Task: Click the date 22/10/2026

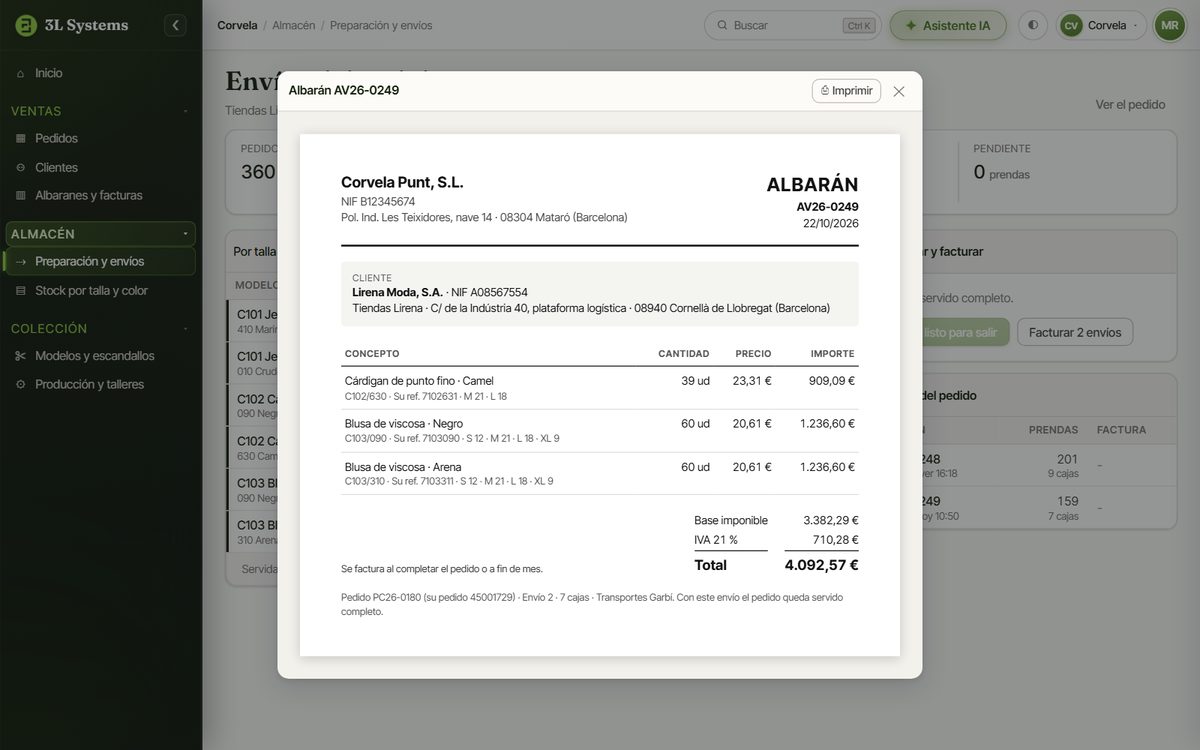Action: point(830,223)
